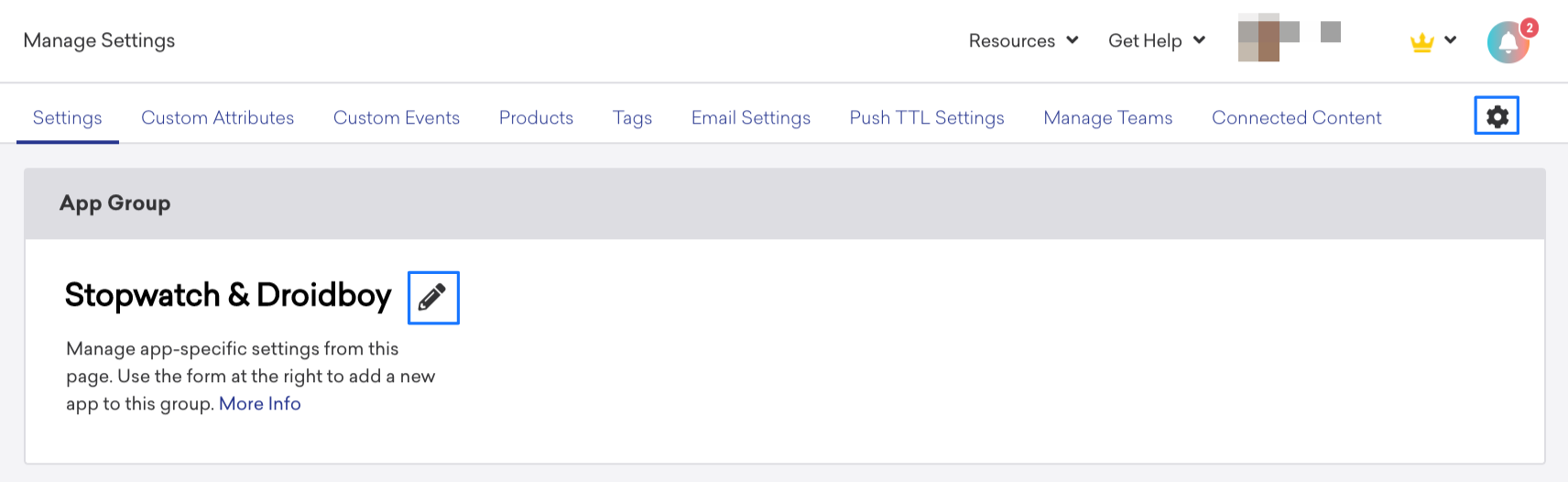This screenshot has height=482, width=1568.
Task: Expand the Get Help dropdown
Action: pyautogui.click(x=1157, y=40)
